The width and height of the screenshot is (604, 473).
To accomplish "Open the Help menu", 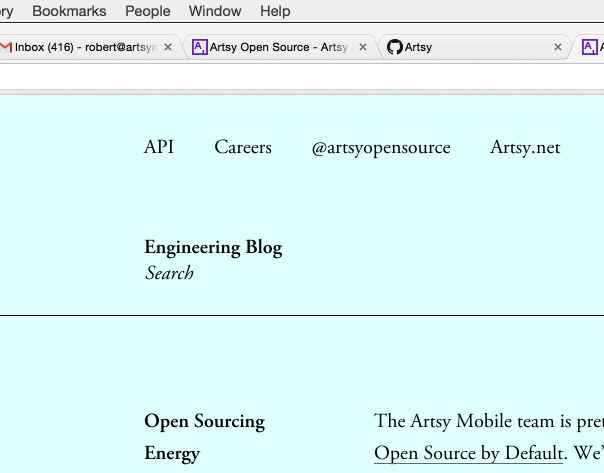I will 275,11.
